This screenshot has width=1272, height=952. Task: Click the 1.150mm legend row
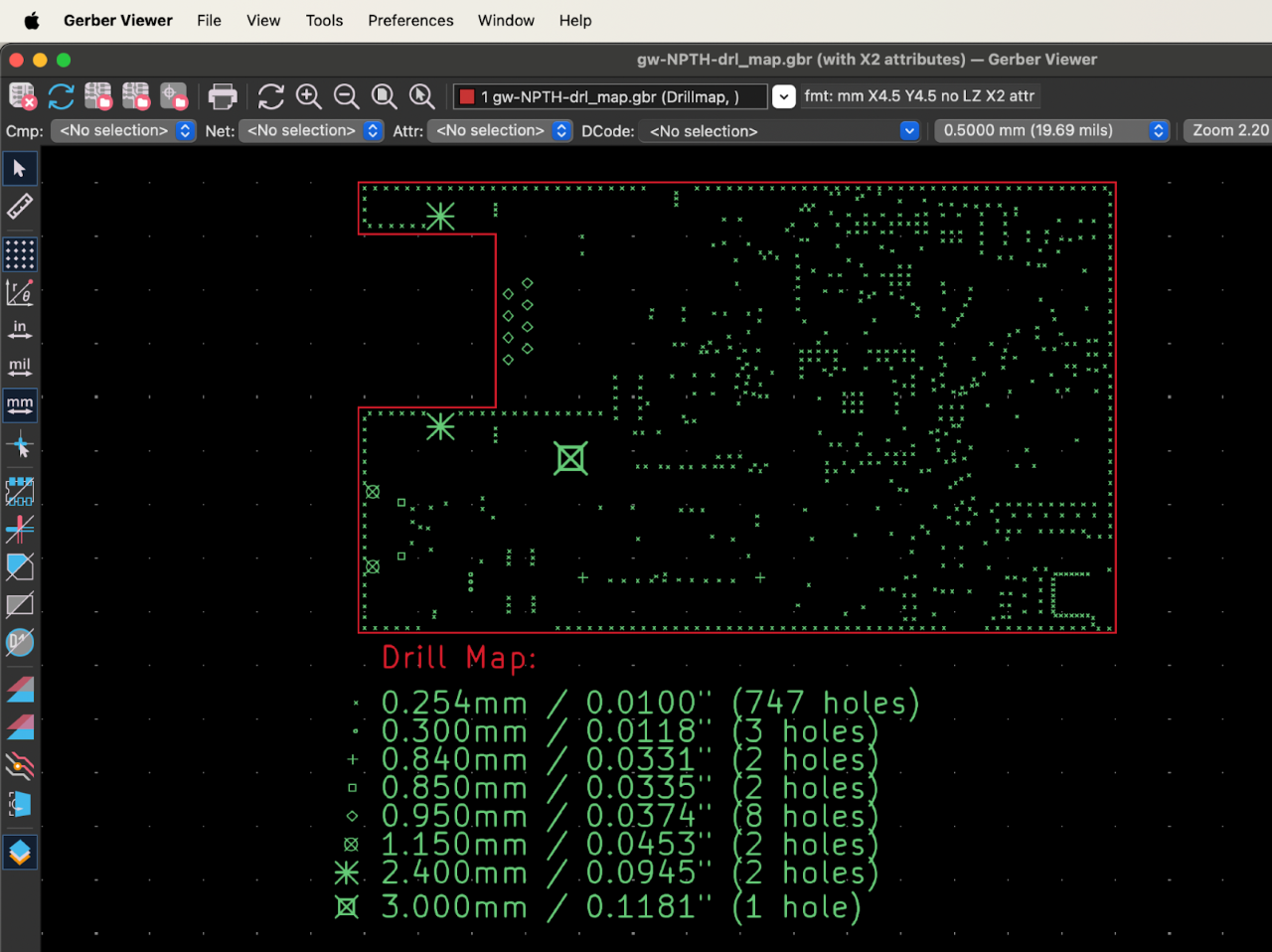coord(611,845)
